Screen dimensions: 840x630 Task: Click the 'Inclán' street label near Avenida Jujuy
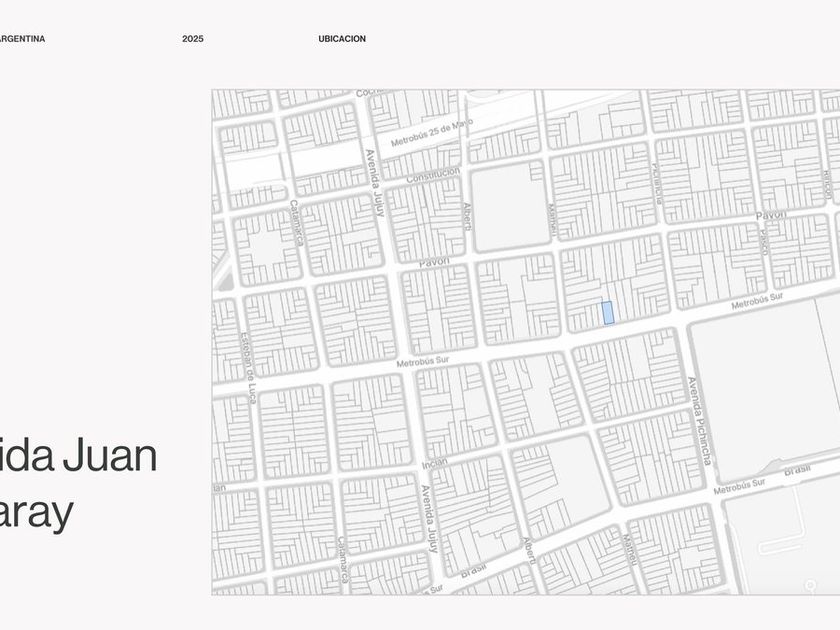coord(434,464)
